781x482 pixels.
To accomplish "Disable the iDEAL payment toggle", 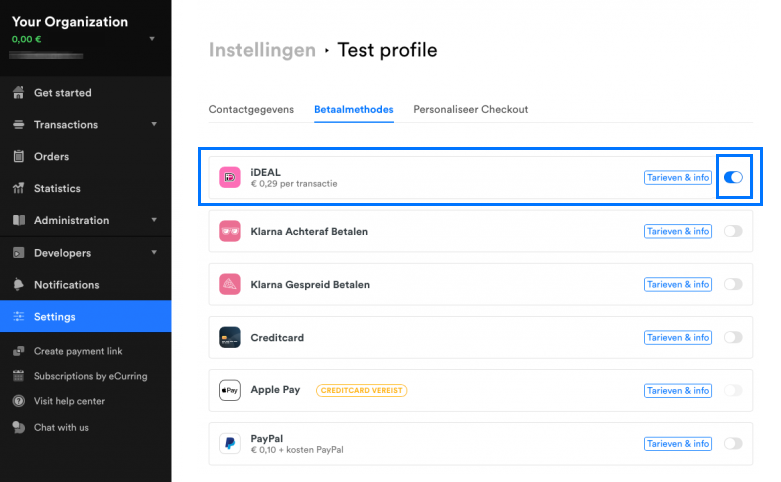I will click(x=733, y=177).
